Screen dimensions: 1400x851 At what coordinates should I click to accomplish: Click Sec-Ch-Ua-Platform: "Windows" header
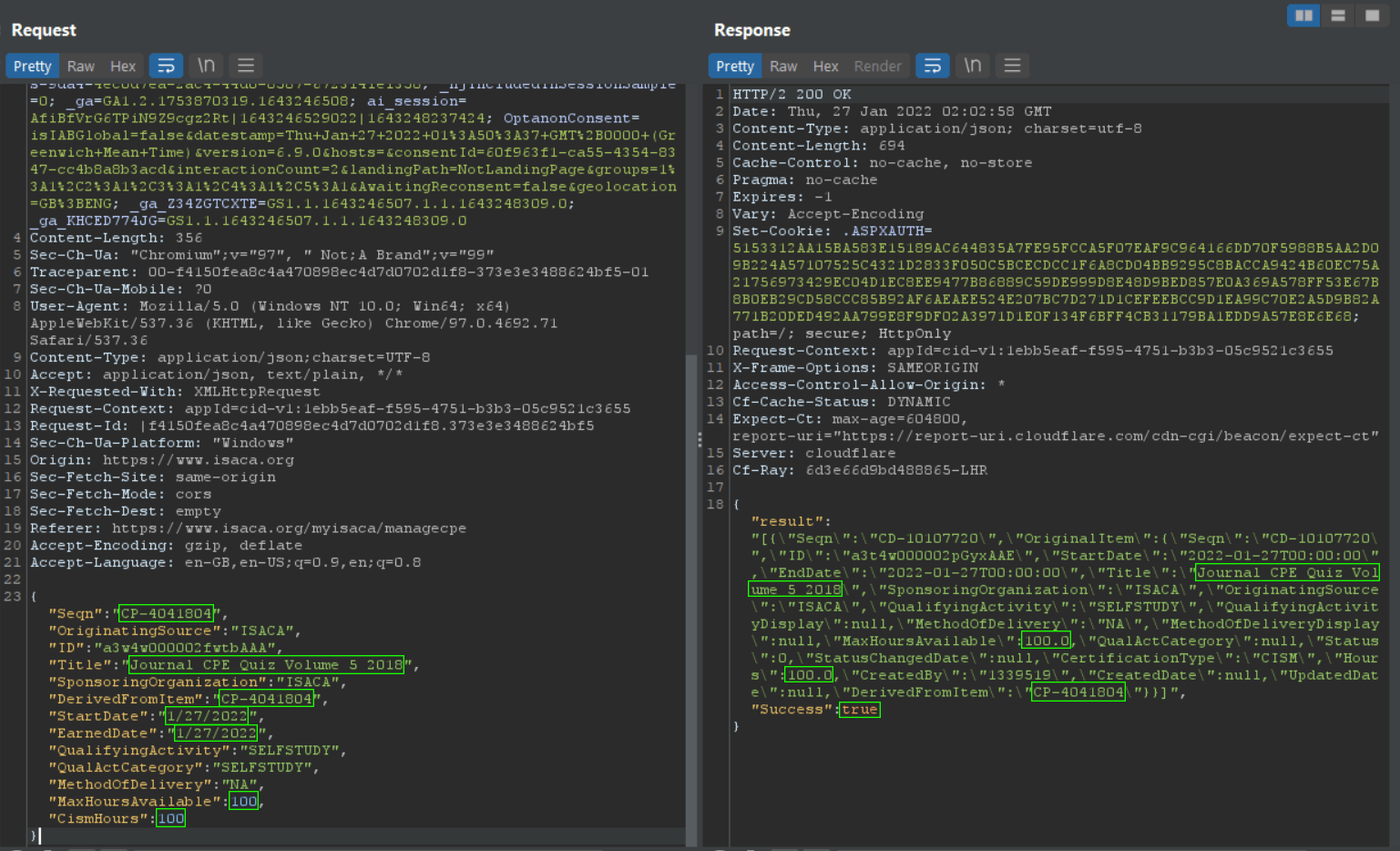(162, 443)
